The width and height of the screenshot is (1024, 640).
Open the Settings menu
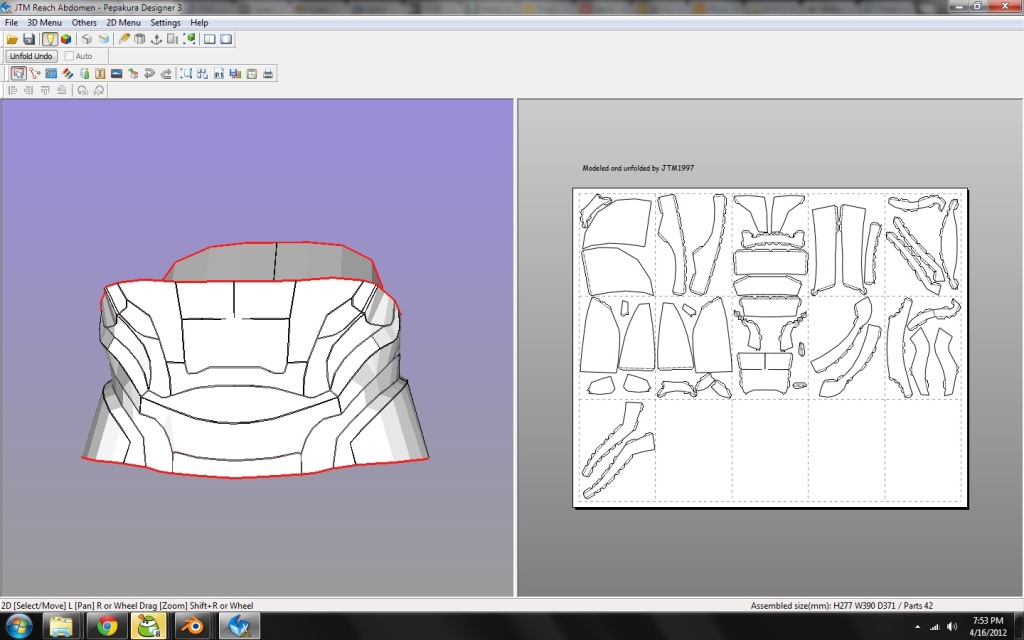click(x=166, y=22)
